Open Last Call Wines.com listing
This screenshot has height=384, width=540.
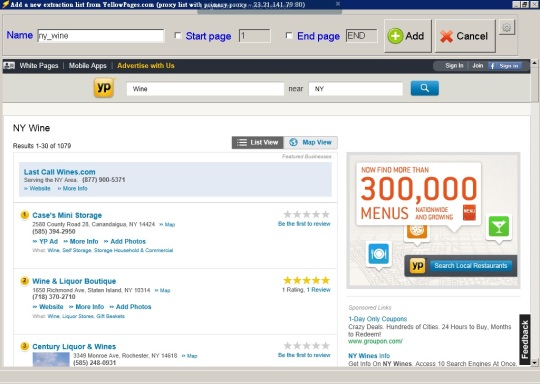point(60,172)
